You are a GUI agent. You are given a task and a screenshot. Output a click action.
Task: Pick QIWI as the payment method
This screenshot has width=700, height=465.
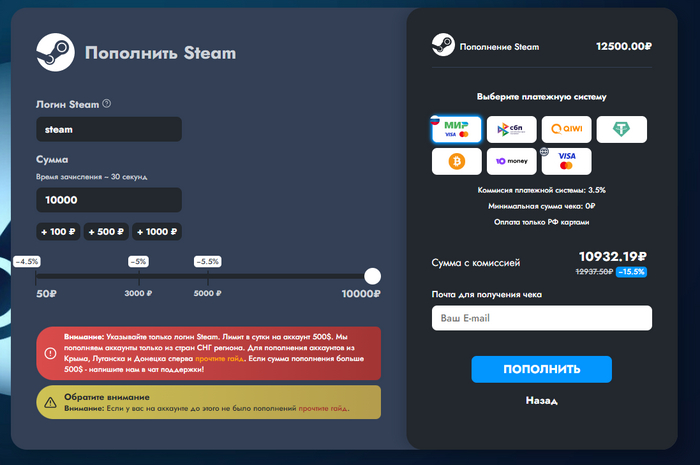point(566,129)
